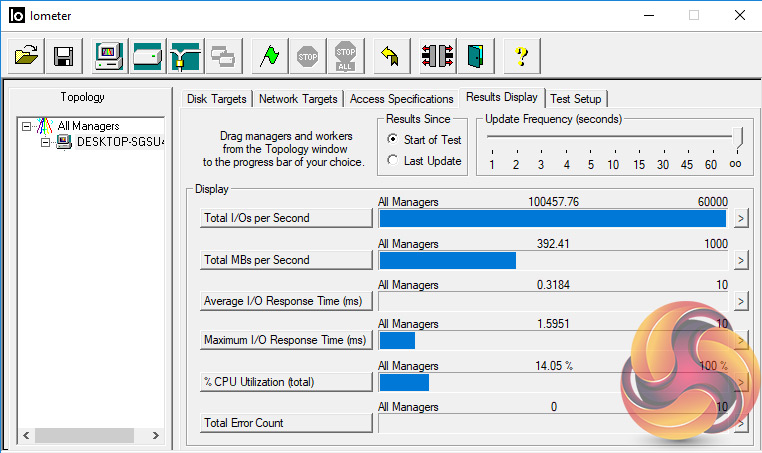The image size is (762, 453).
Task: Switch to the Disk Targets tab
Action: click(217, 99)
